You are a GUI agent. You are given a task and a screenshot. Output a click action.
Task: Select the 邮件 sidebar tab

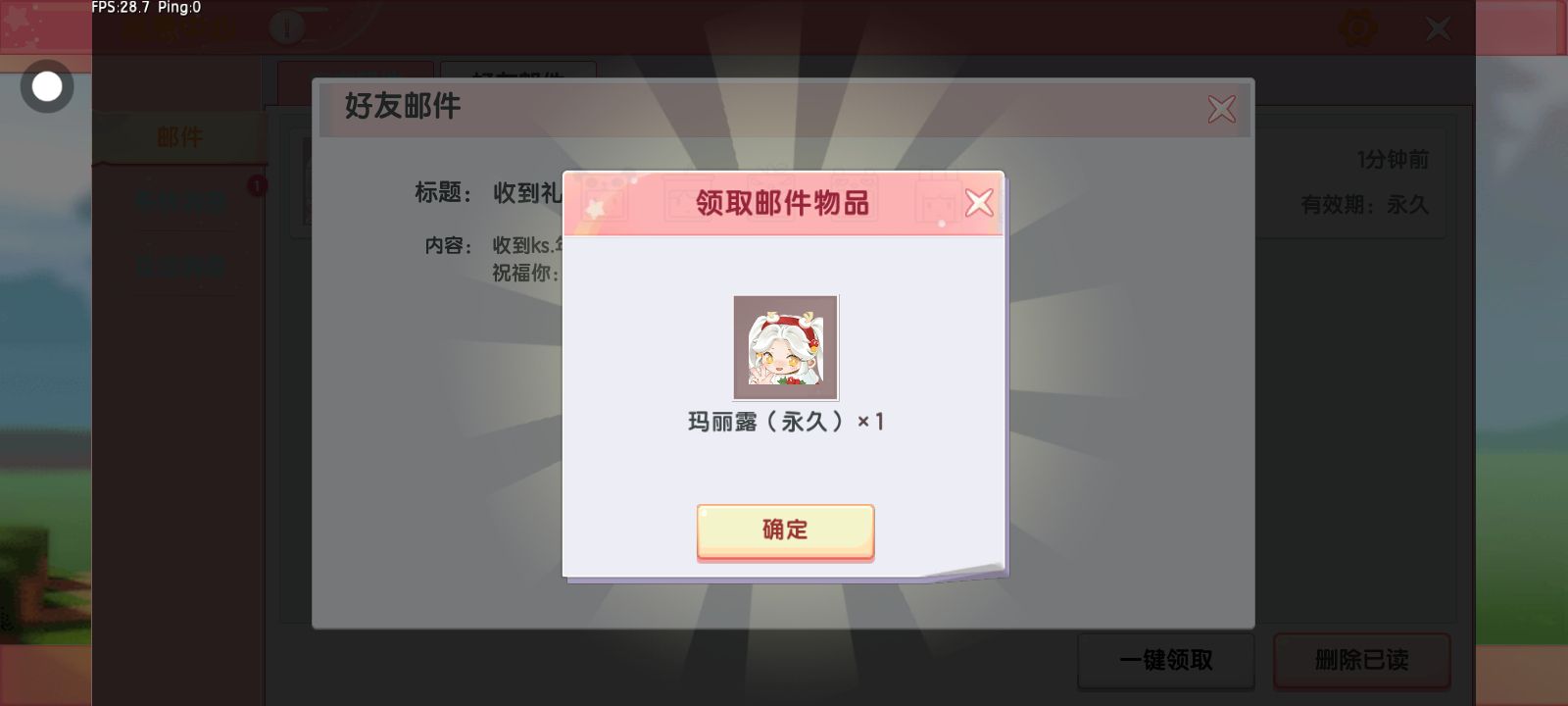pos(179,137)
